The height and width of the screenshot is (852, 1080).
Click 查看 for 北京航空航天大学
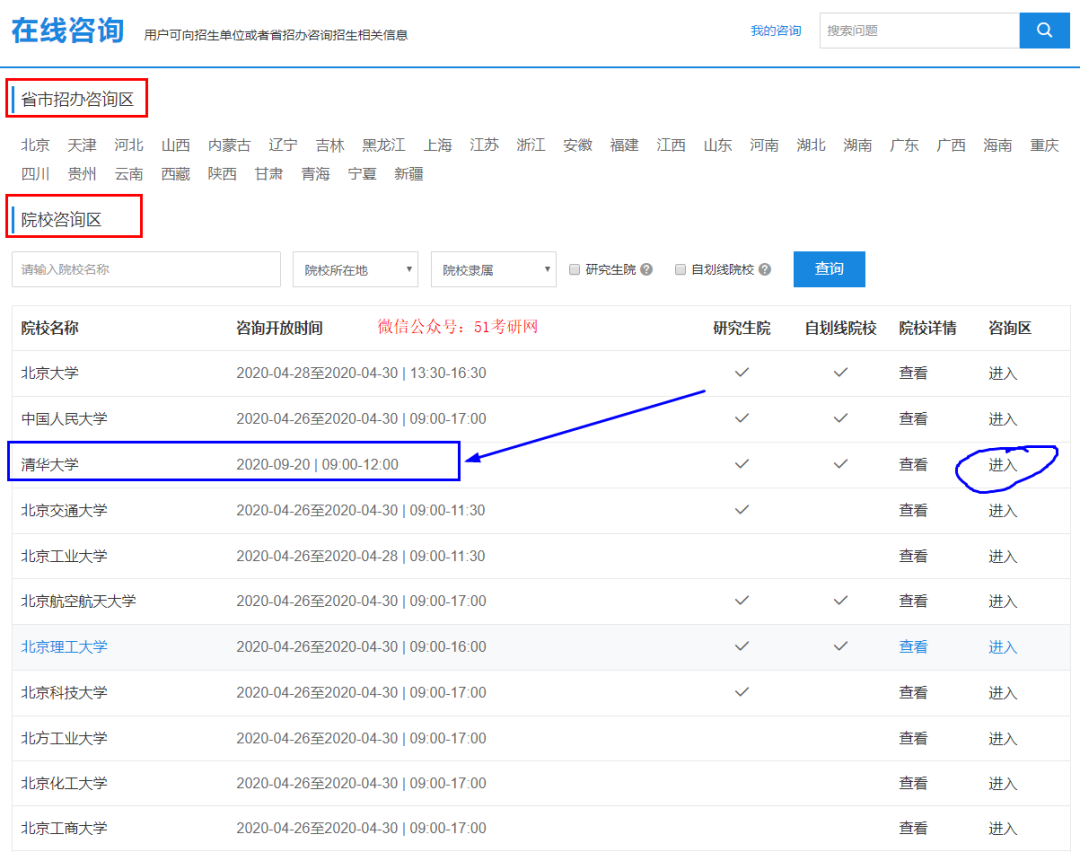(x=912, y=601)
